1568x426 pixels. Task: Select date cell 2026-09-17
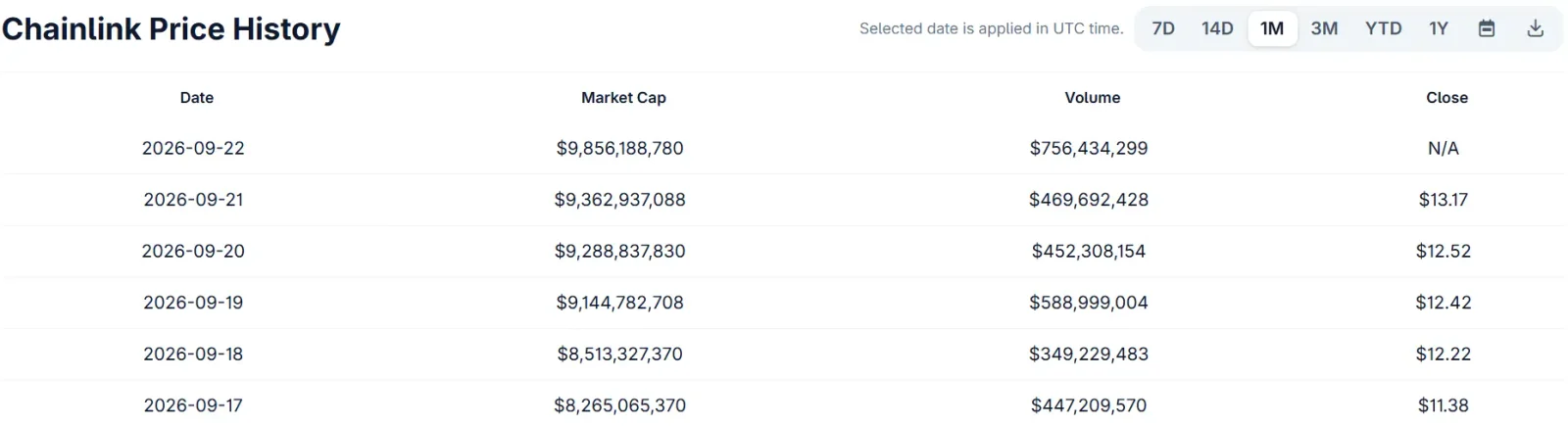(x=193, y=405)
